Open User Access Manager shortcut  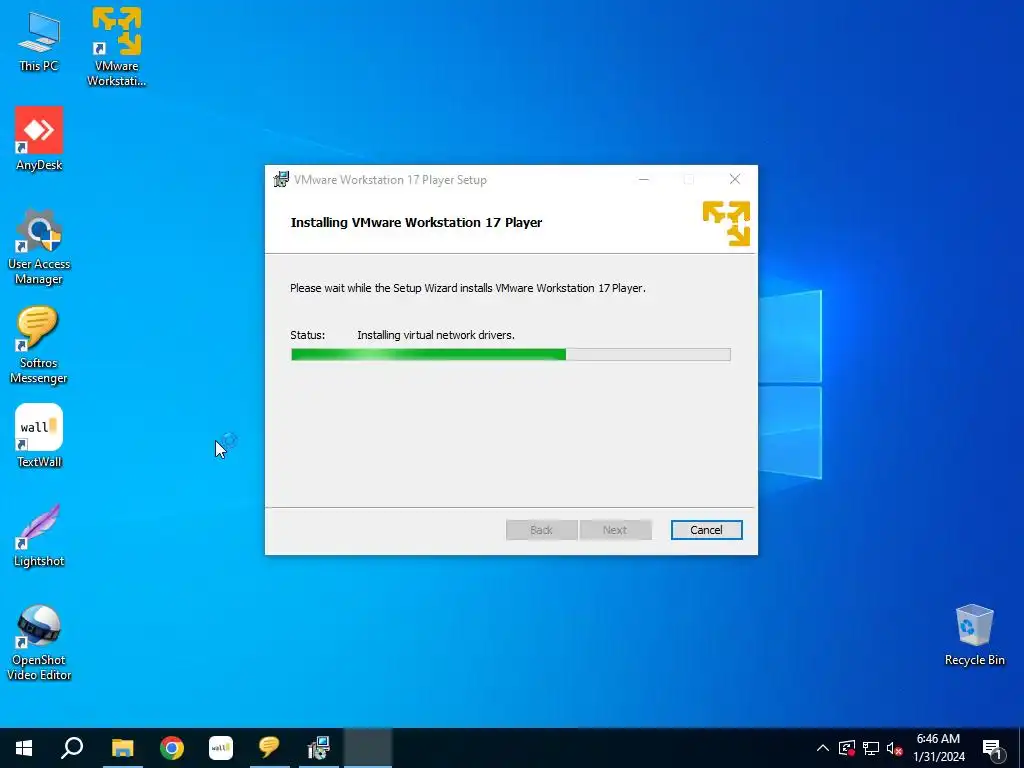(39, 247)
